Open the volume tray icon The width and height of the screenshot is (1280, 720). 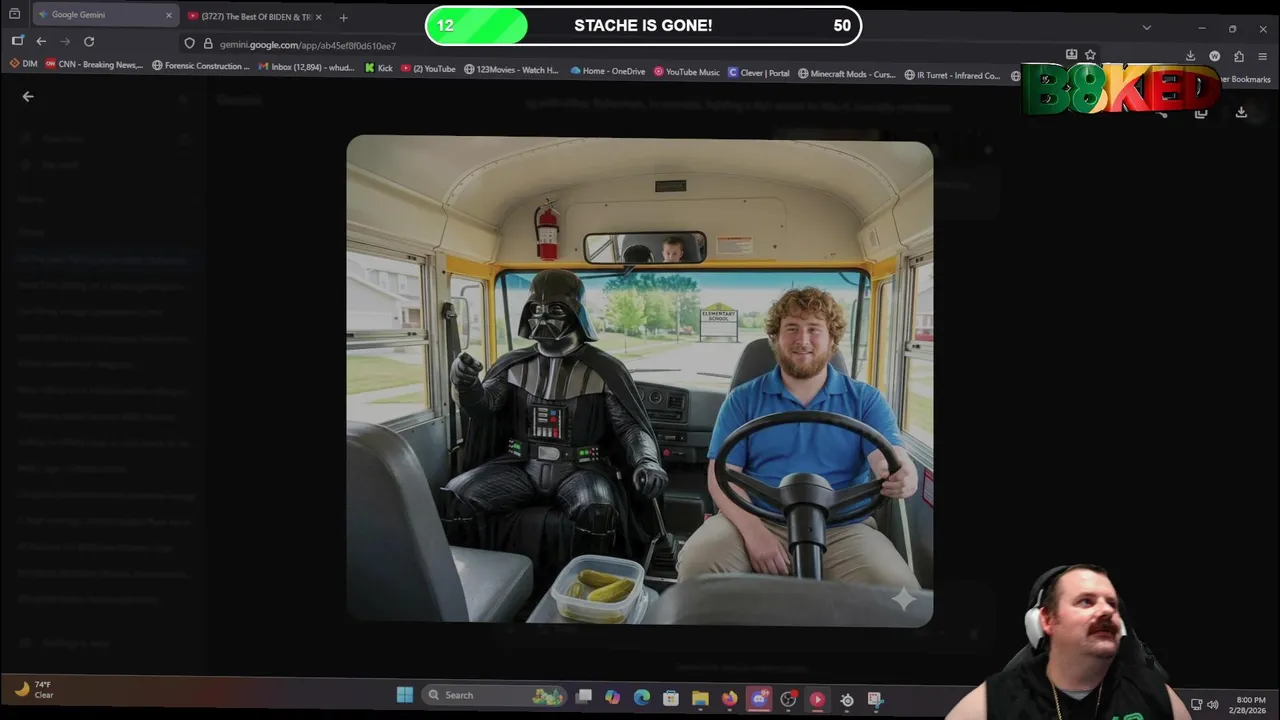coord(1213,705)
